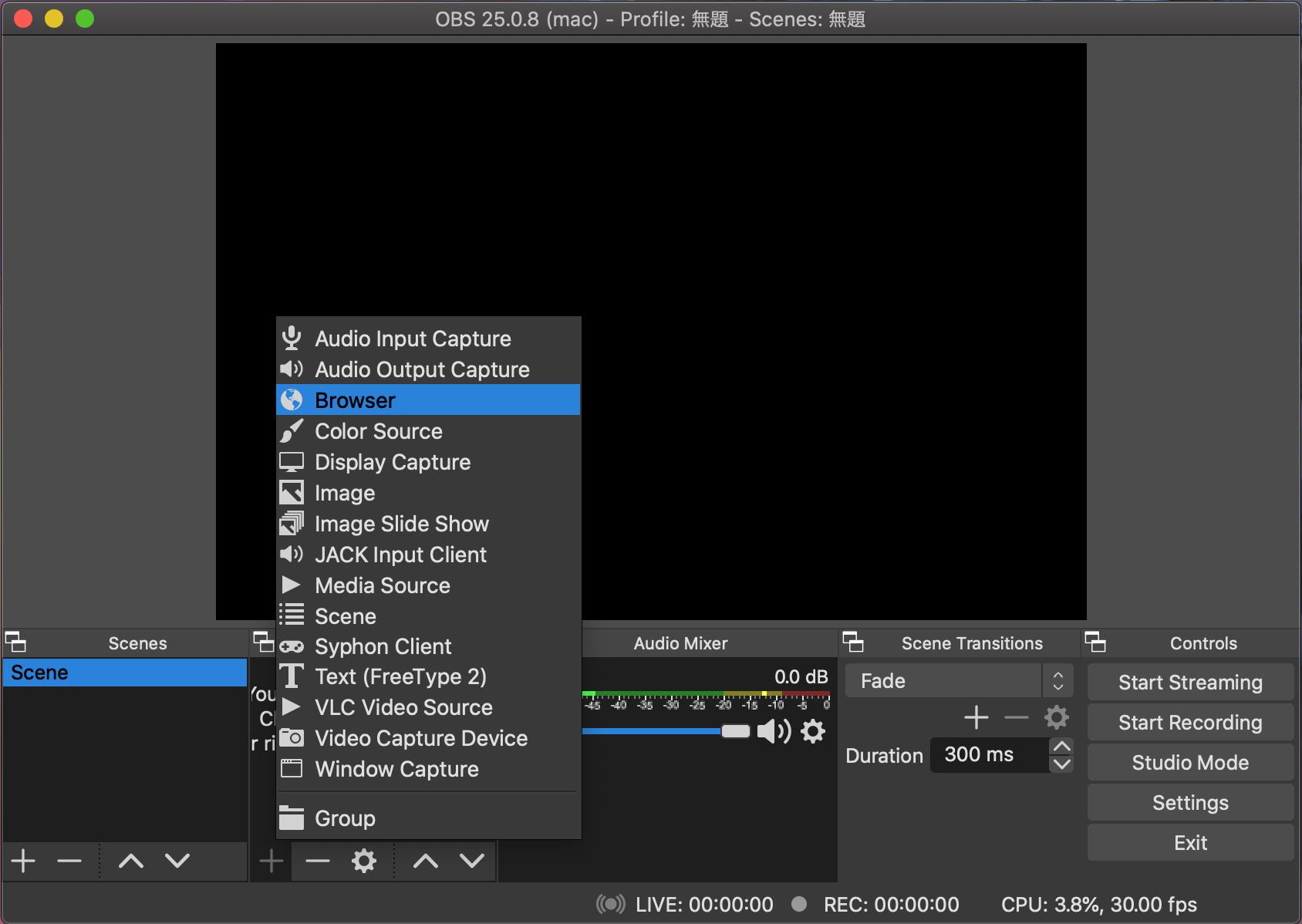Screen dimensions: 1302x924
Task: Remove selected scene with minus icon
Action: [x=69, y=861]
